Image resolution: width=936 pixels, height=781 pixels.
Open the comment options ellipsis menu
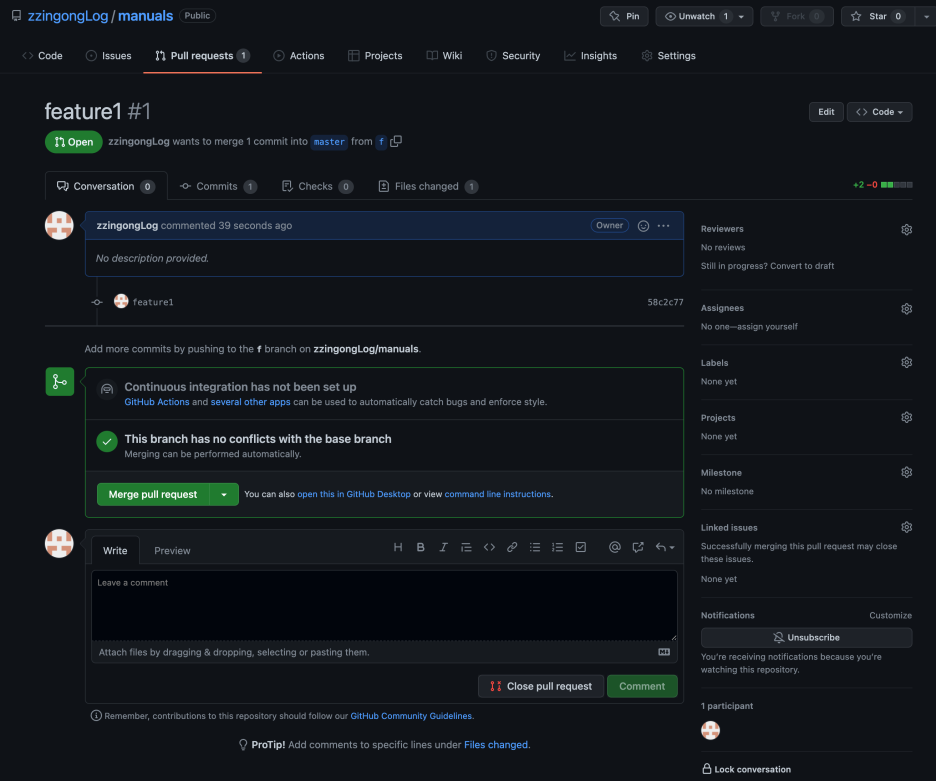click(664, 226)
